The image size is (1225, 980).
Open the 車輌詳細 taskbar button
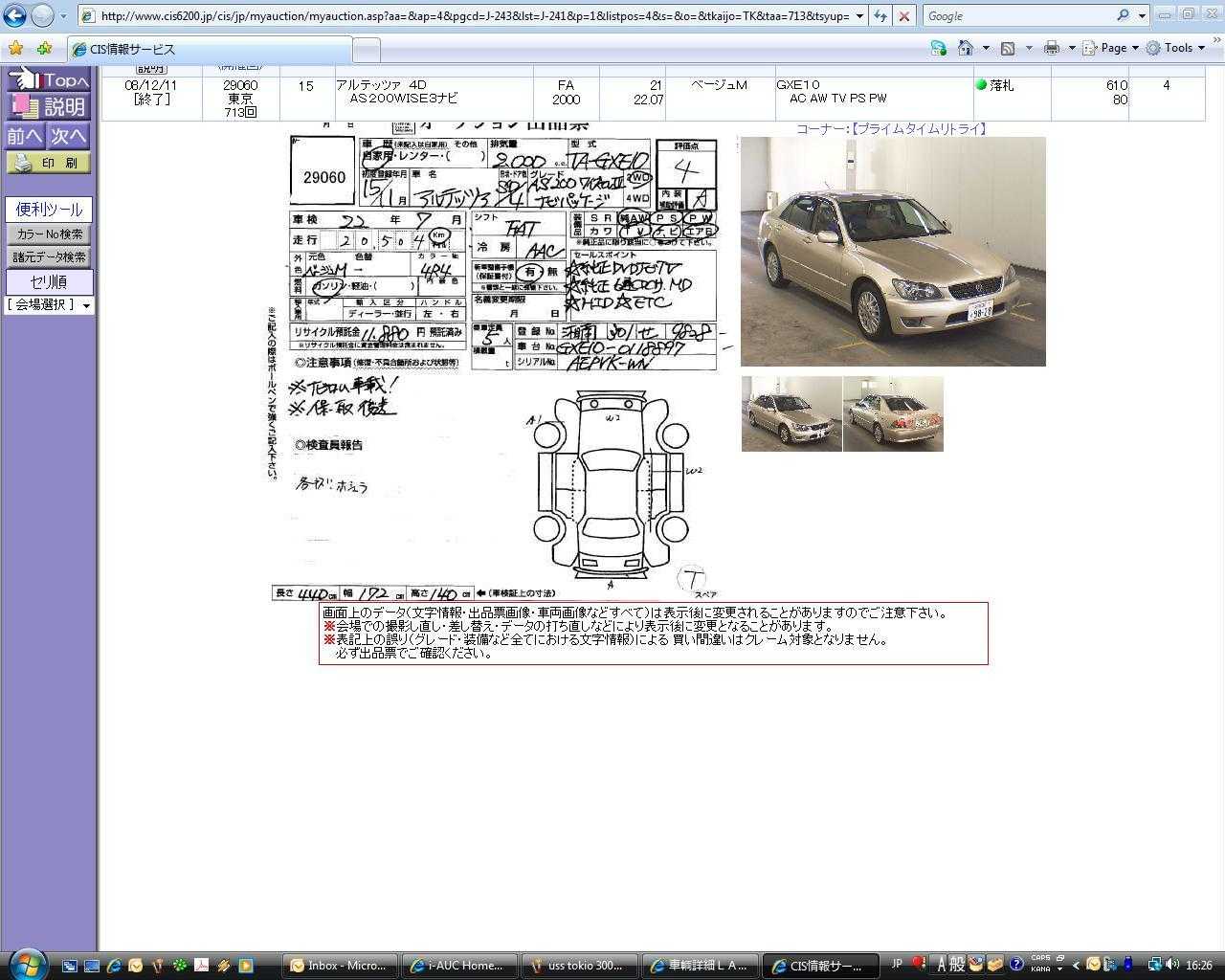click(x=698, y=966)
